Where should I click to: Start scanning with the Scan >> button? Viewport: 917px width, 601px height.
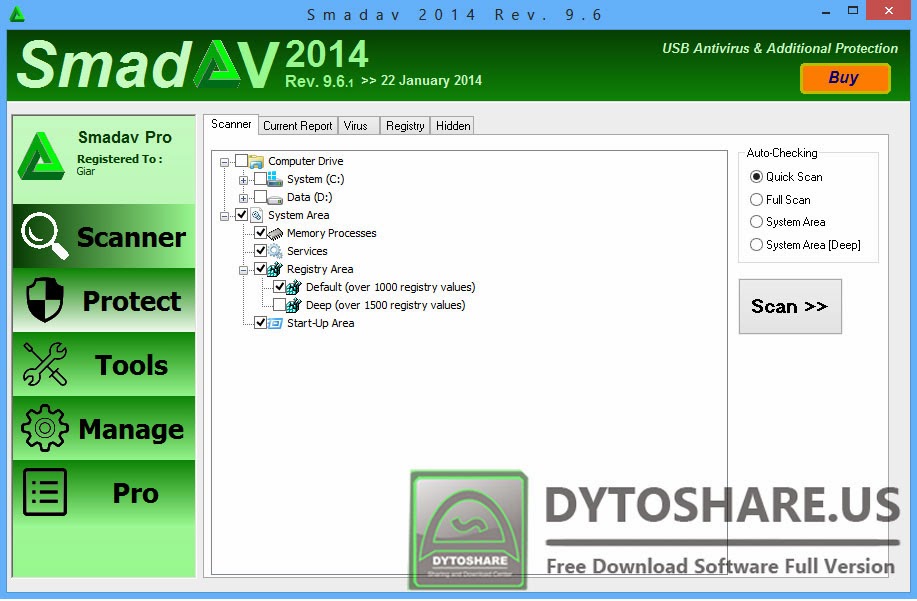tap(790, 306)
